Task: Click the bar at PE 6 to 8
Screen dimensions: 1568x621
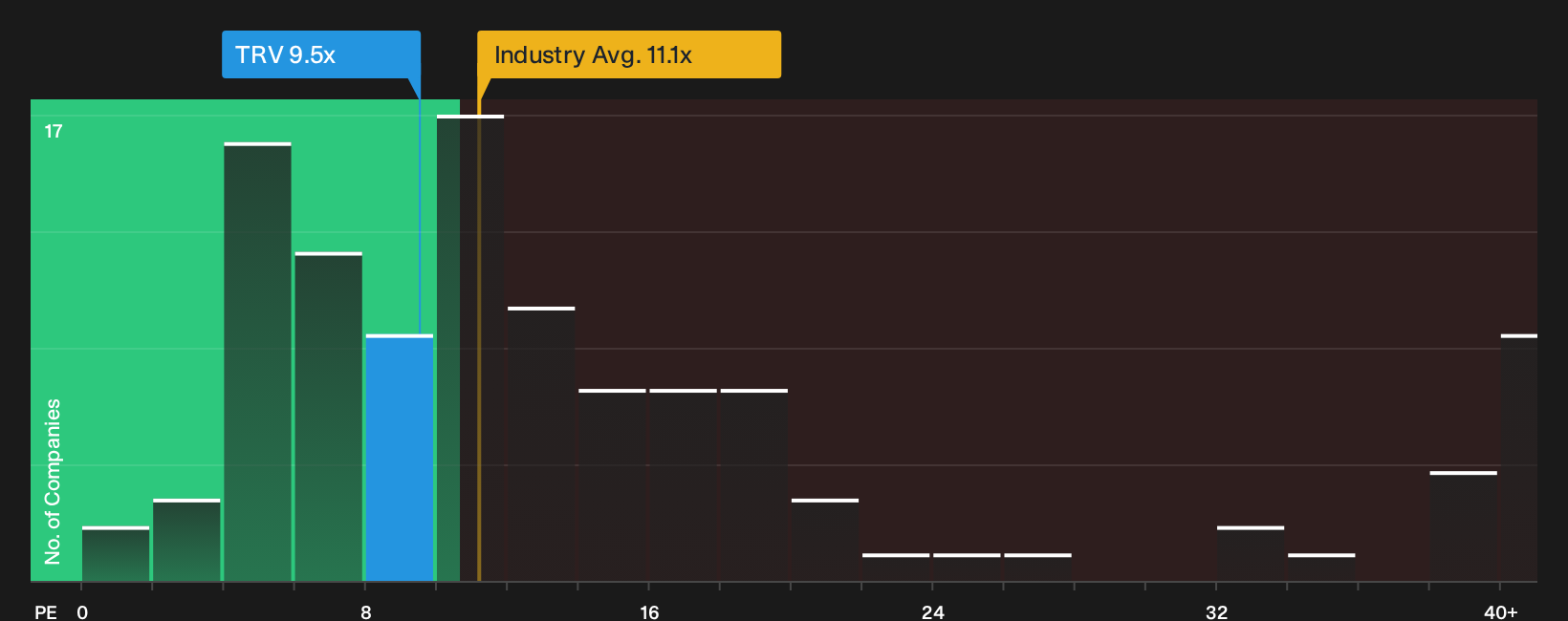Action: point(329,417)
